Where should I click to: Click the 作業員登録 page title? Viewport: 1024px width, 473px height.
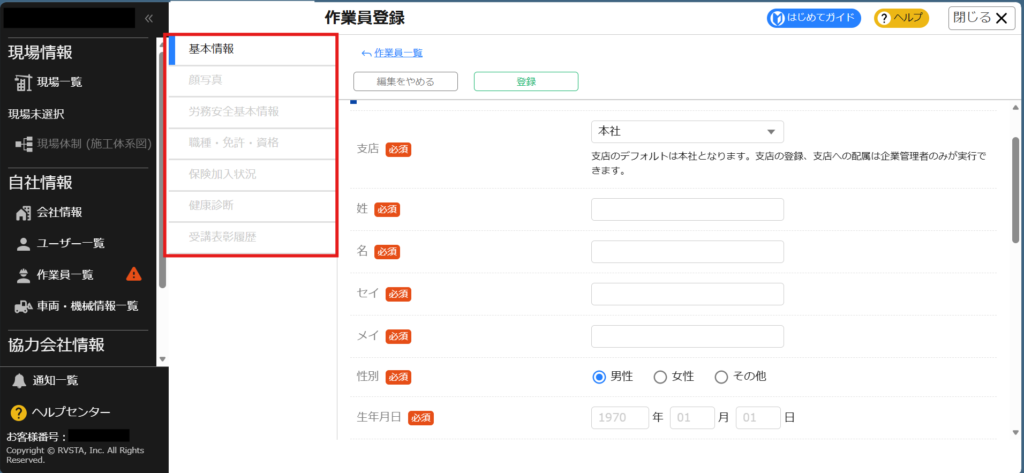(364, 18)
